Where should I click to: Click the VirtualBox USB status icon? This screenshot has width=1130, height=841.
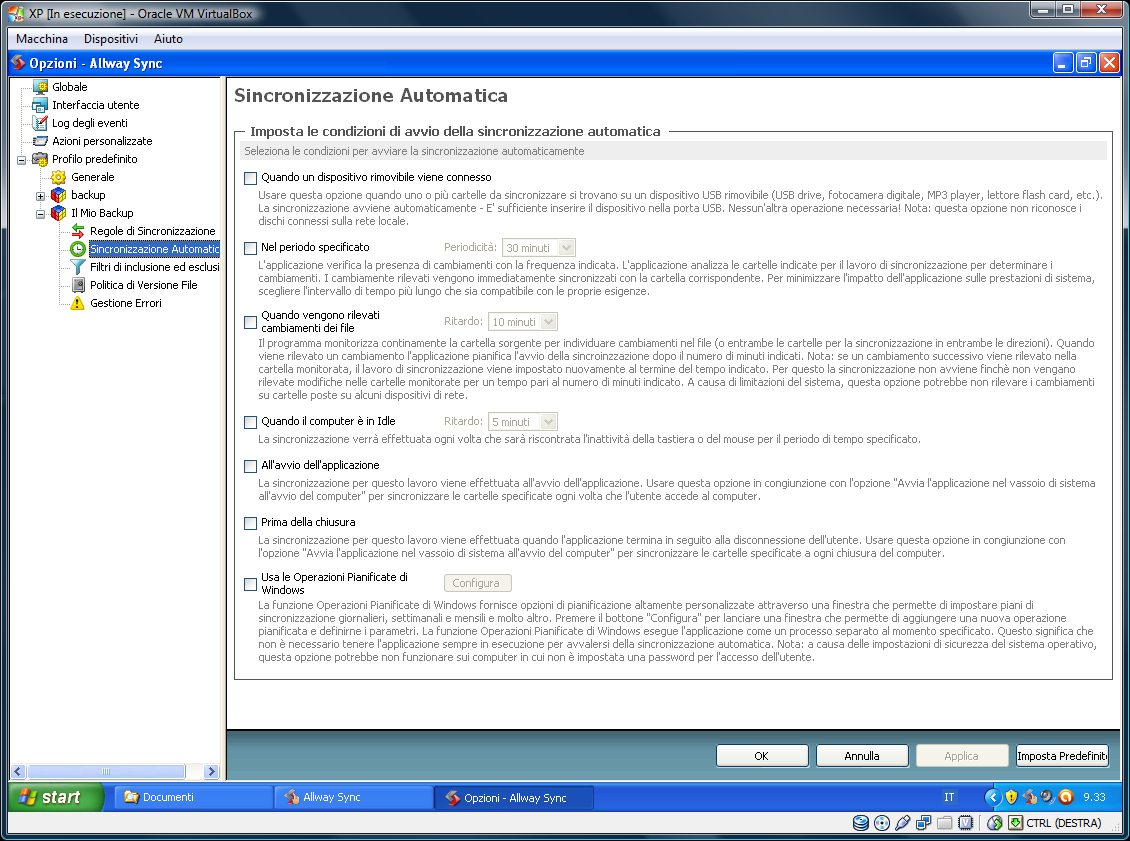coord(902,823)
